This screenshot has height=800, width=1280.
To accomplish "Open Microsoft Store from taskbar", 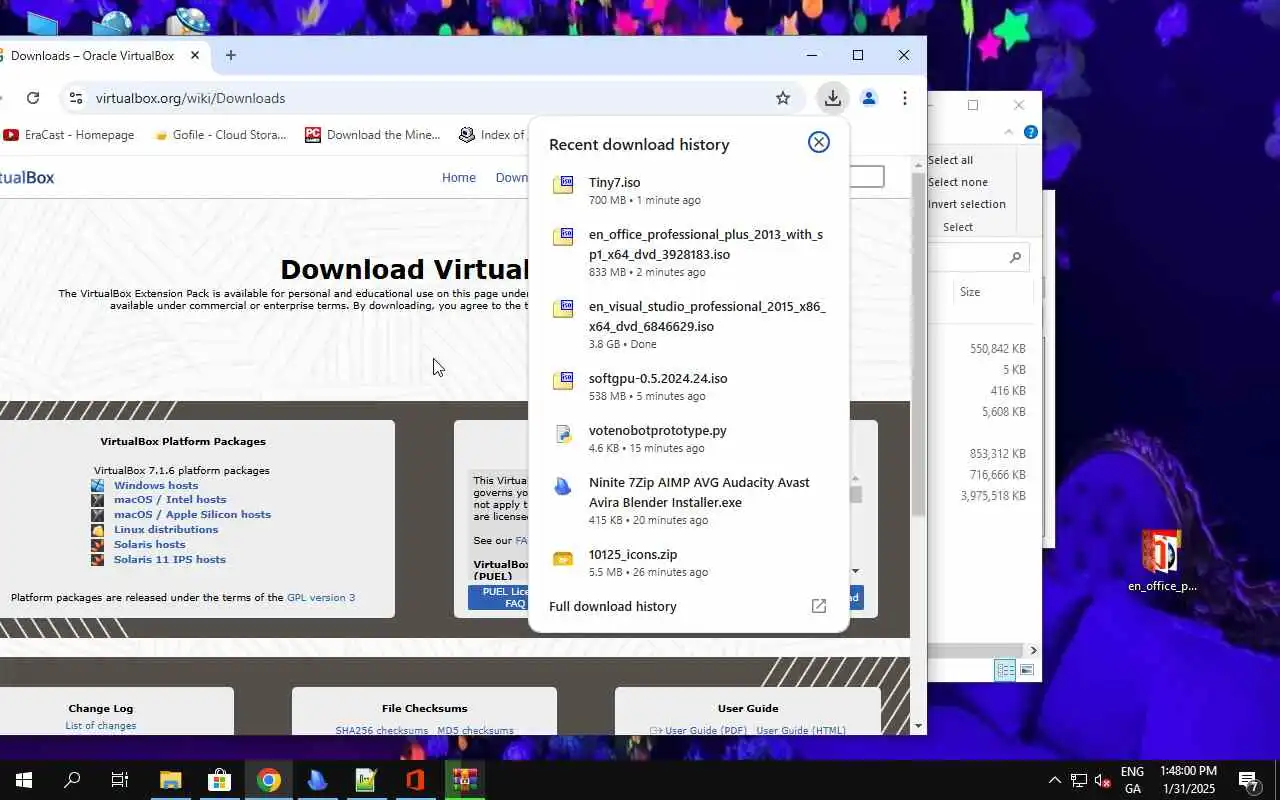I will [x=219, y=780].
